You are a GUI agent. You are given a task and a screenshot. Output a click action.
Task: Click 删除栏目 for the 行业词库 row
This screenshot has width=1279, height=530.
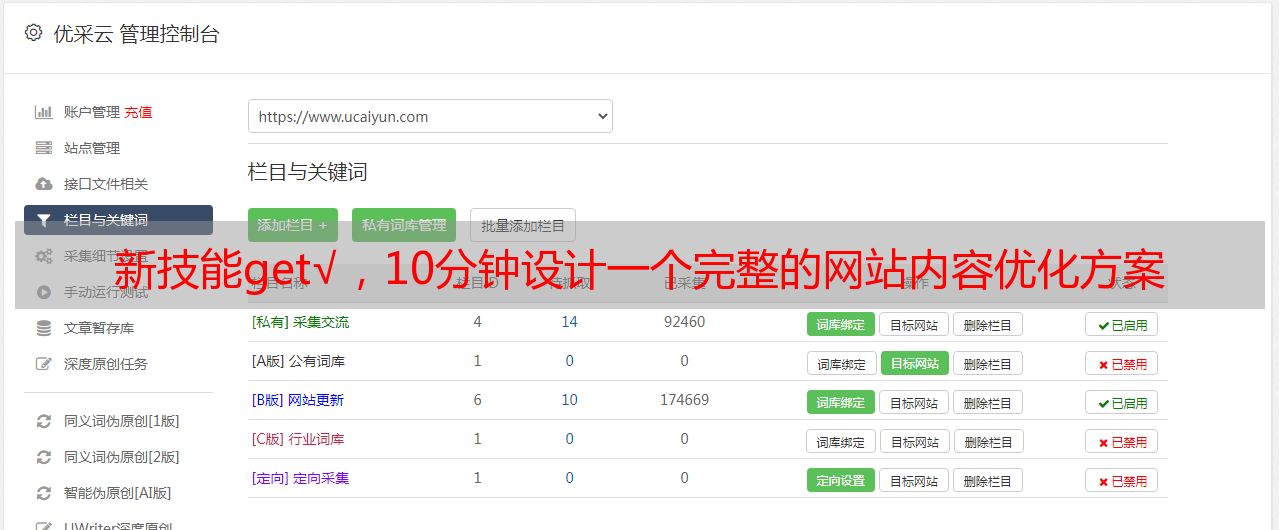pos(990,441)
